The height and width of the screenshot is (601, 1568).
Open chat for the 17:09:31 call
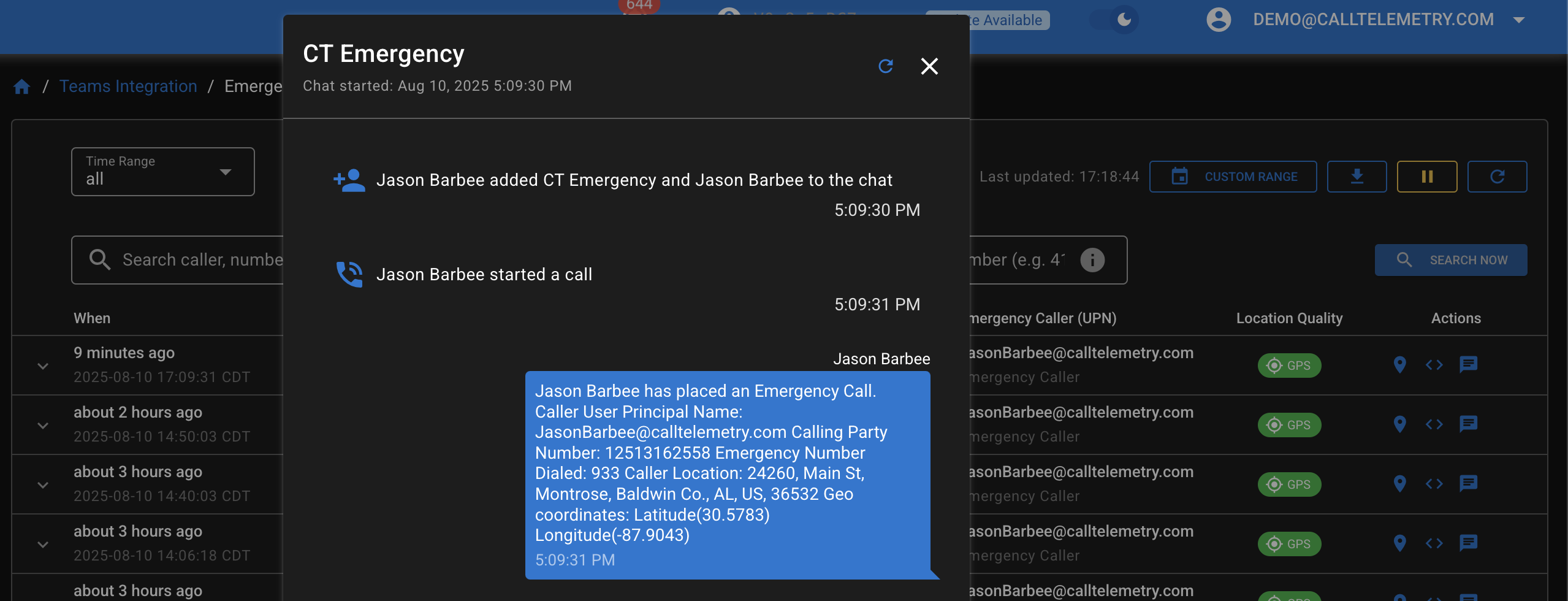1468,365
